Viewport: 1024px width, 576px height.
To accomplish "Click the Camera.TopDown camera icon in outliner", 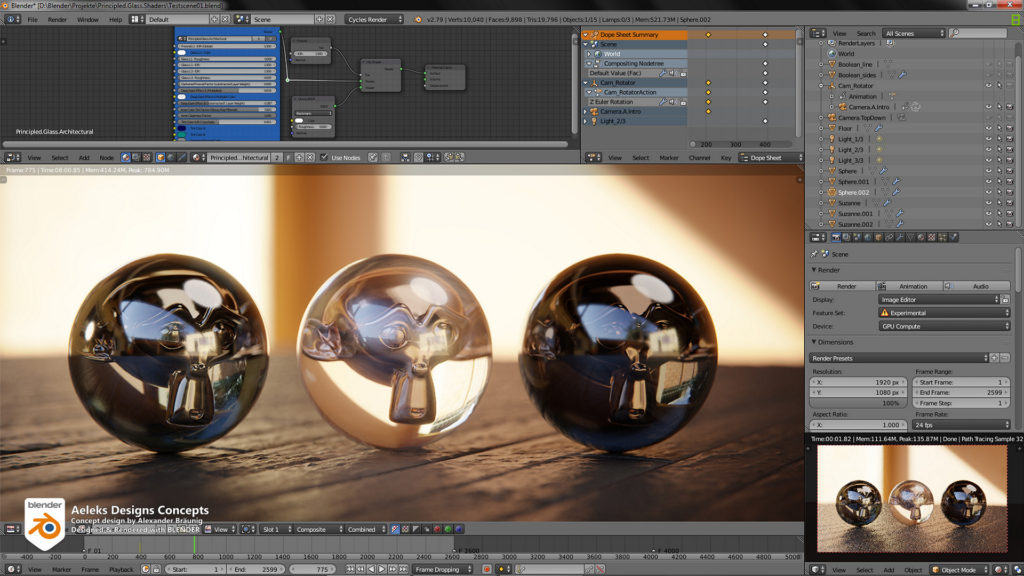I will pos(832,118).
